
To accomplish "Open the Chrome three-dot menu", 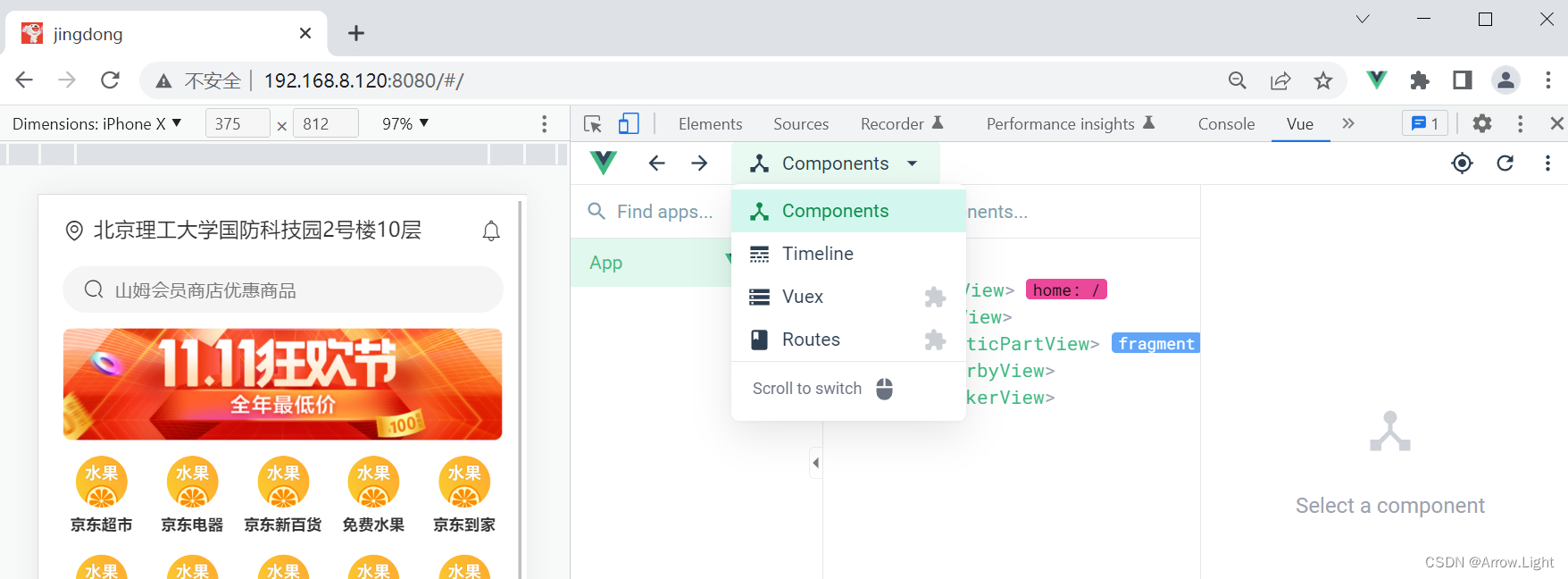I will [x=1548, y=80].
